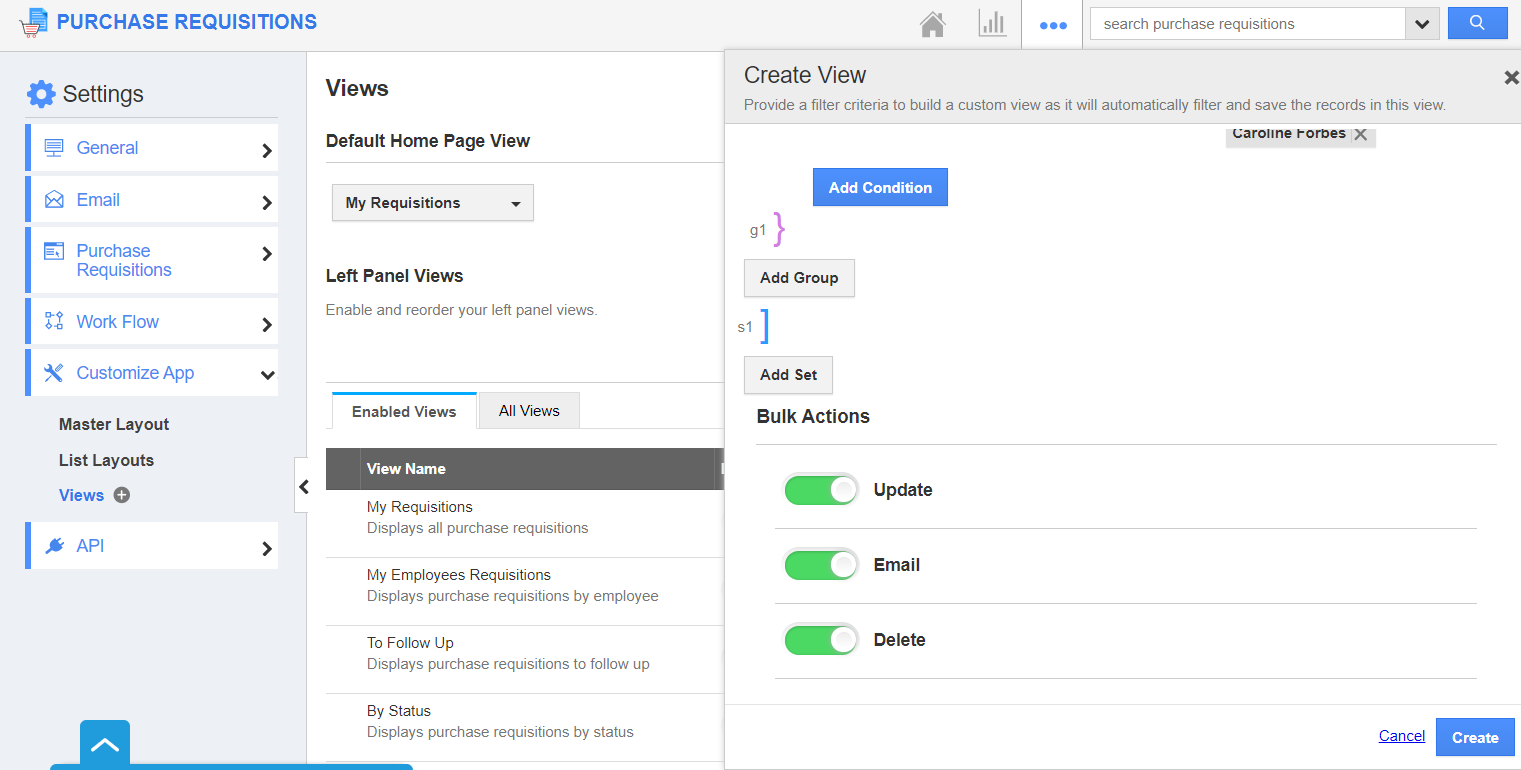Screen dimensions: 1521x770
Task: Click the API plug icon in sidebar
Action: [53, 546]
